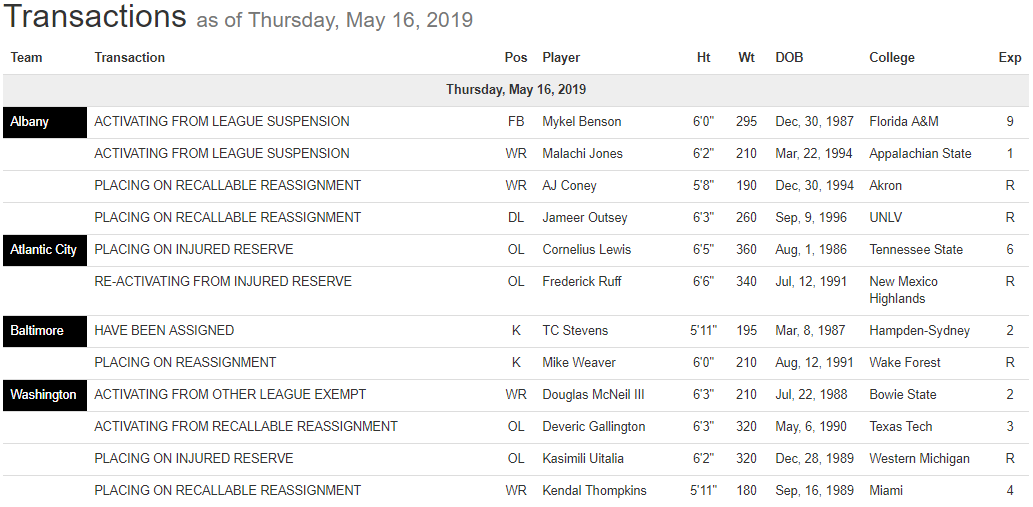Select Frederick Ruff in the table
Viewport: 1033px width, 507px height.
point(583,282)
